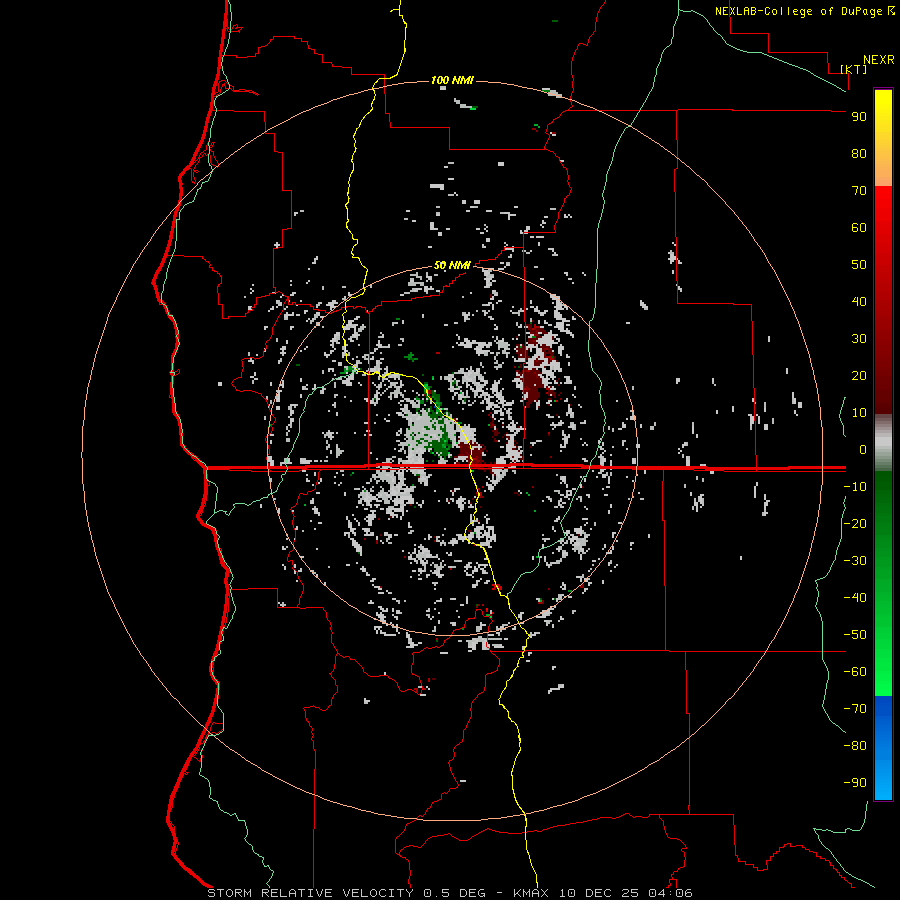Click the "50 NMI" range ring label
The height and width of the screenshot is (900, 900).
pos(452,265)
